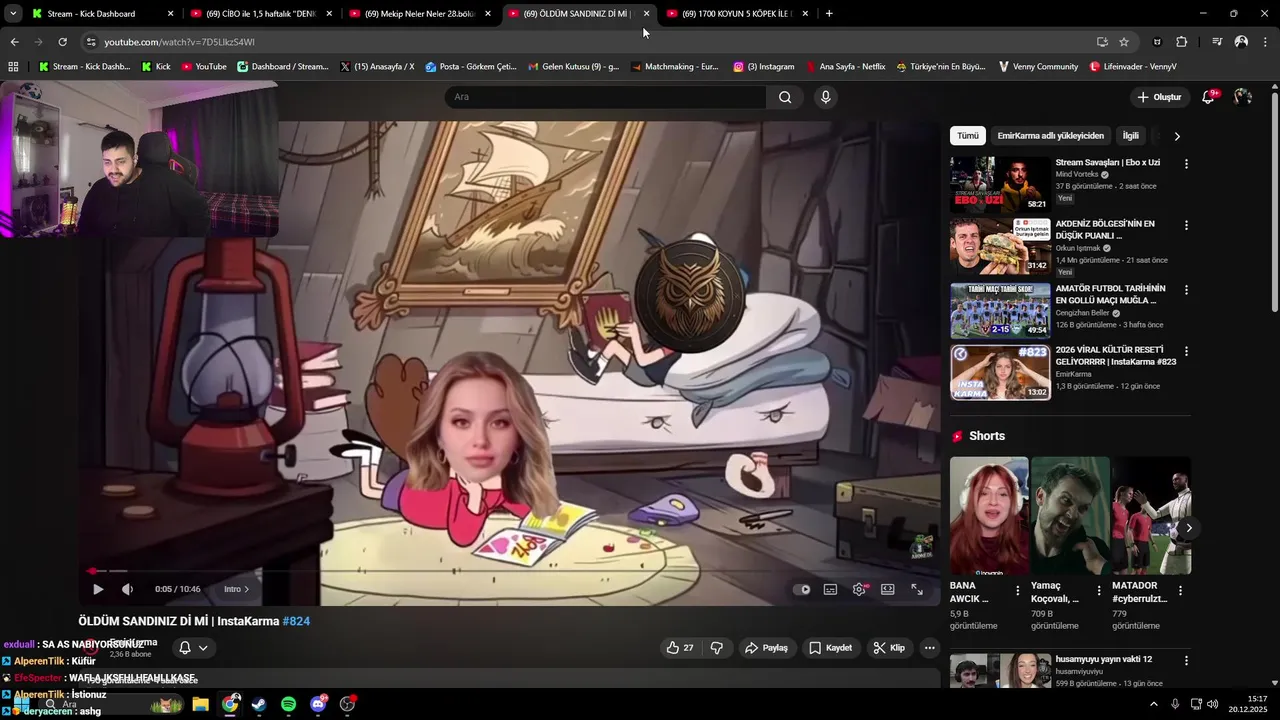Switch to Mekip Neler Neler 28.bölüm tab
The image size is (1280, 720).
420,14
